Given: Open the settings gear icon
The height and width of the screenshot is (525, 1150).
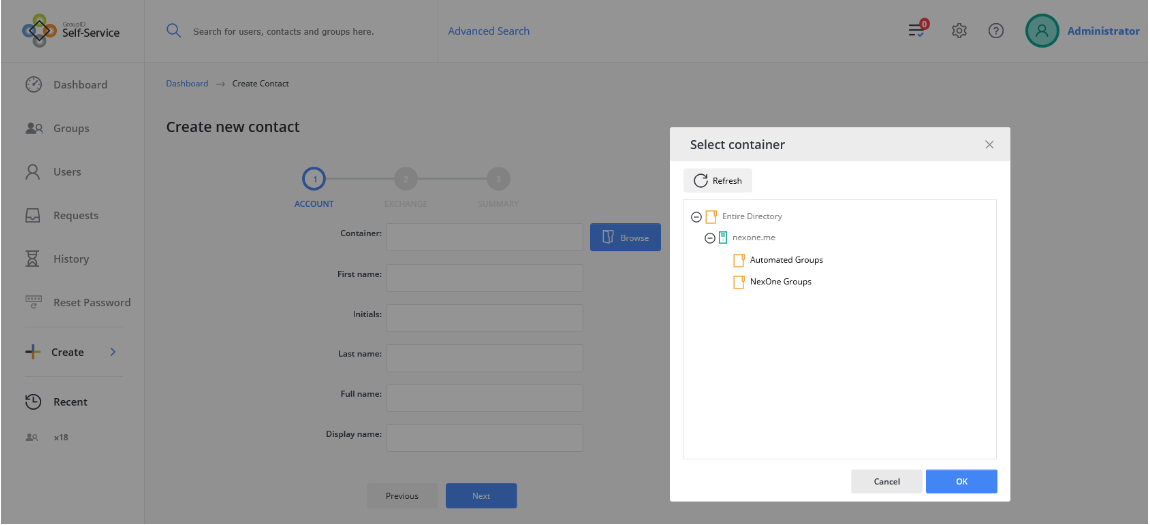Looking at the screenshot, I should click(x=959, y=31).
